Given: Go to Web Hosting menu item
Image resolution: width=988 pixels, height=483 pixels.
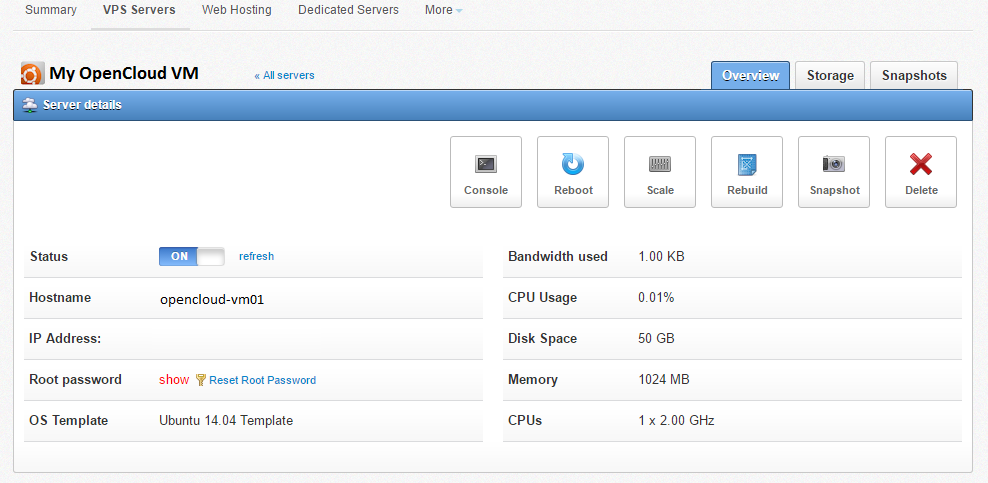Looking at the screenshot, I should 236,10.
